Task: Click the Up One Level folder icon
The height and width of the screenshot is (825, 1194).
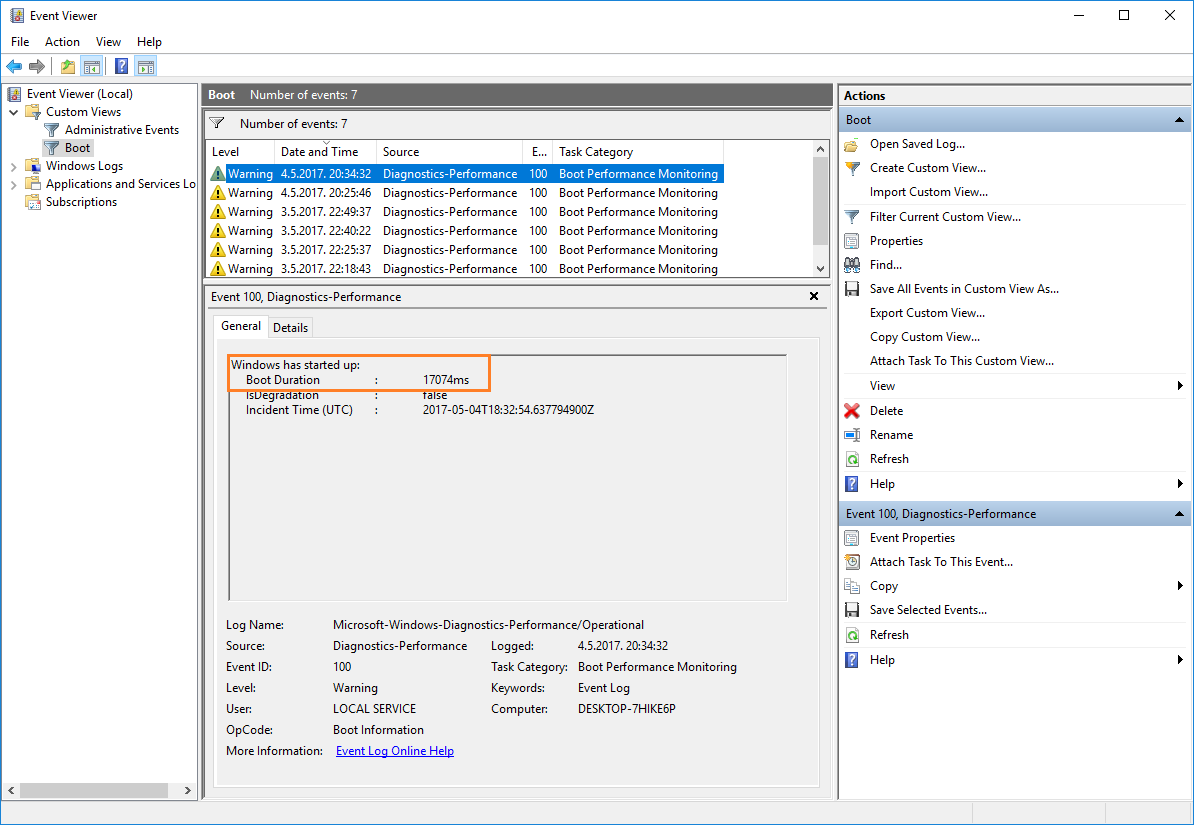Action: 67,67
